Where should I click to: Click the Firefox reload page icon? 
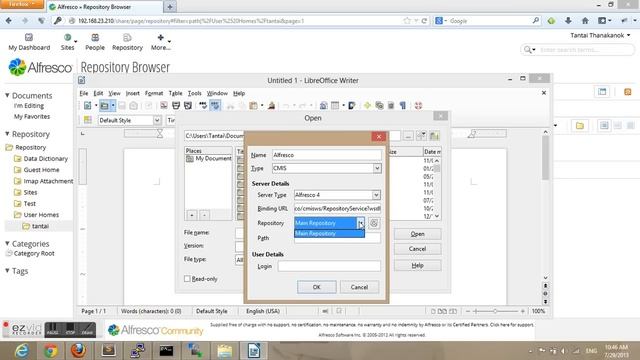point(424,21)
